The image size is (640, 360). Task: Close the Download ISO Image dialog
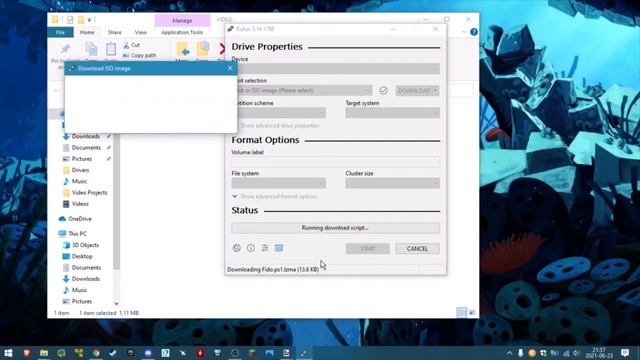tap(230, 68)
